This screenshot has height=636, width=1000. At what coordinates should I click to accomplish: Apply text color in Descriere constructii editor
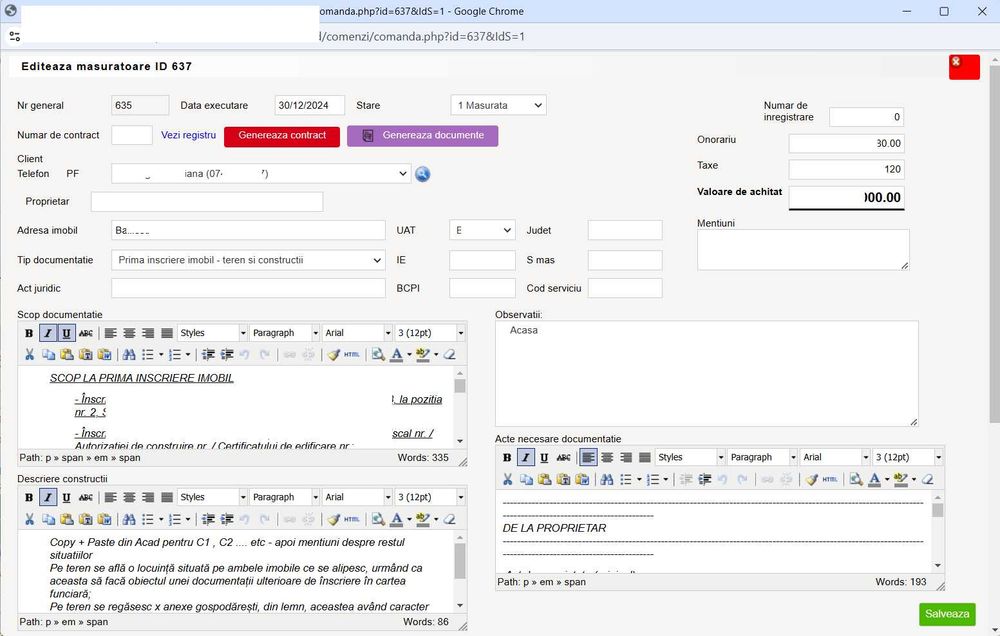(x=397, y=519)
